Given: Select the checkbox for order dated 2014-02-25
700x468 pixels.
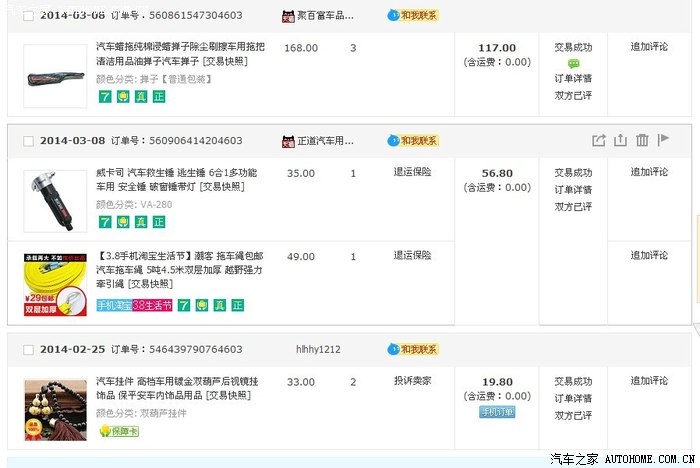Looking at the screenshot, I should coord(28,350).
